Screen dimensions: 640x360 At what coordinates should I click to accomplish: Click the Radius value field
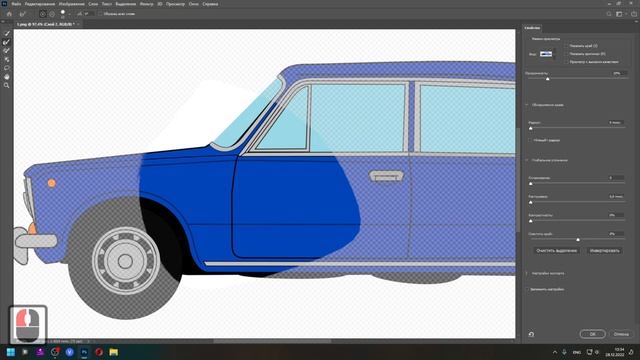tap(616, 122)
